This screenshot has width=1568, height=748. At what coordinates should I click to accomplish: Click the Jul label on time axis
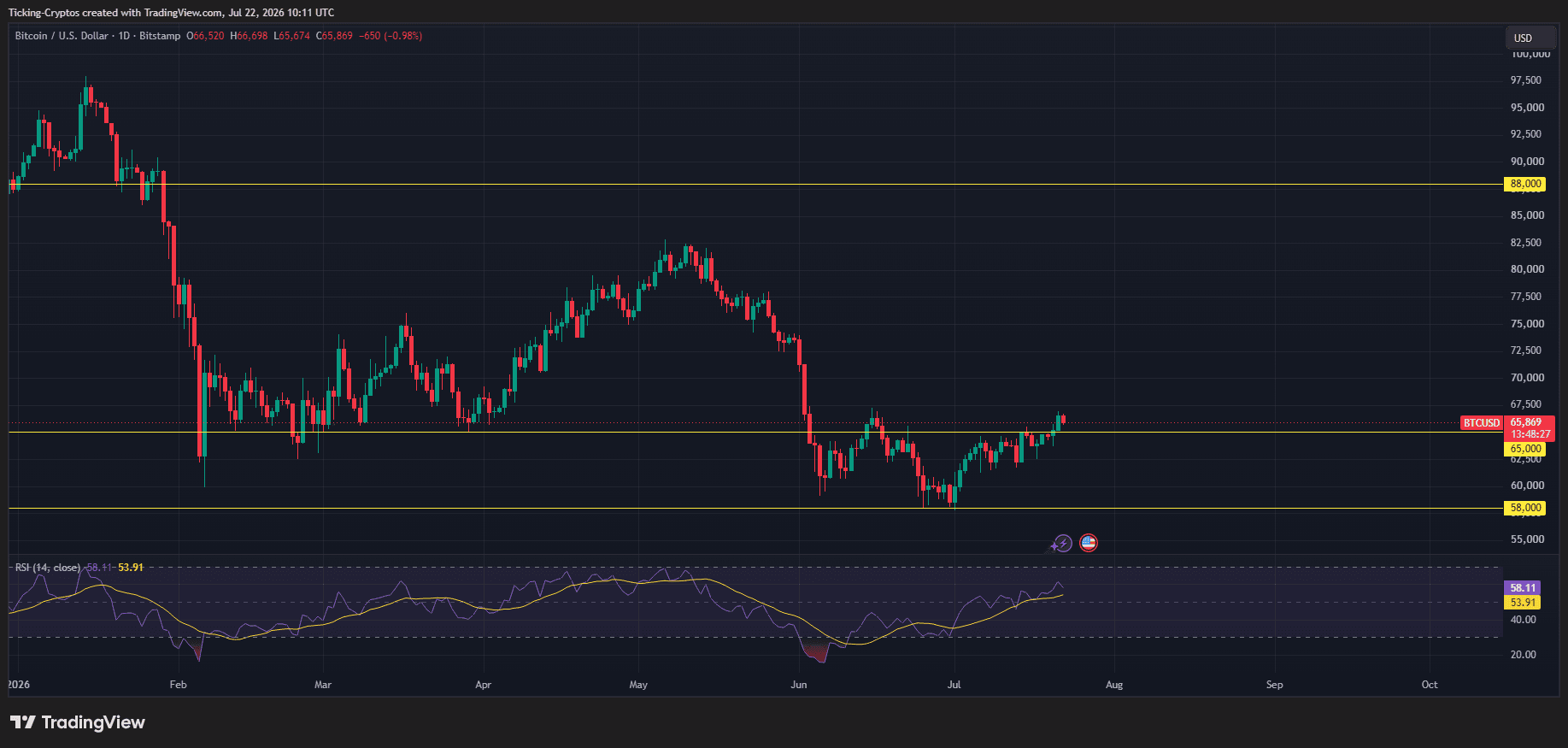pyautogui.click(x=954, y=685)
